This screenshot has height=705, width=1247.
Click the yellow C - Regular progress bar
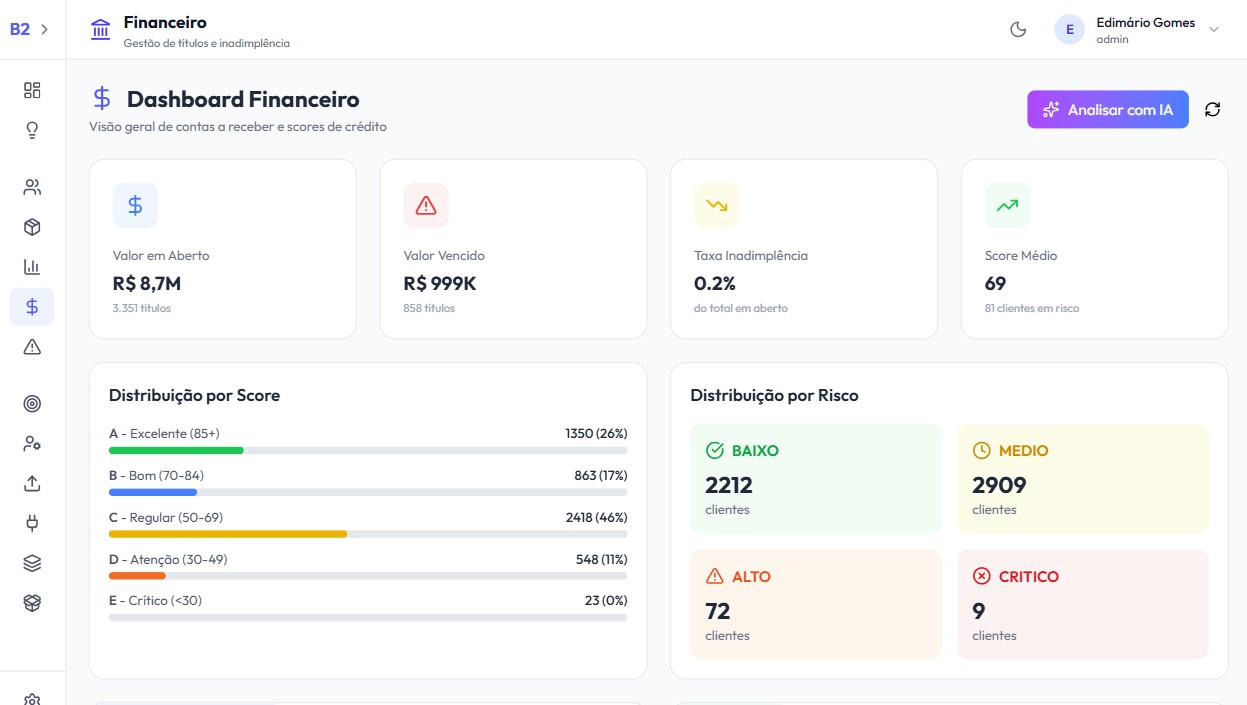[x=228, y=534]
